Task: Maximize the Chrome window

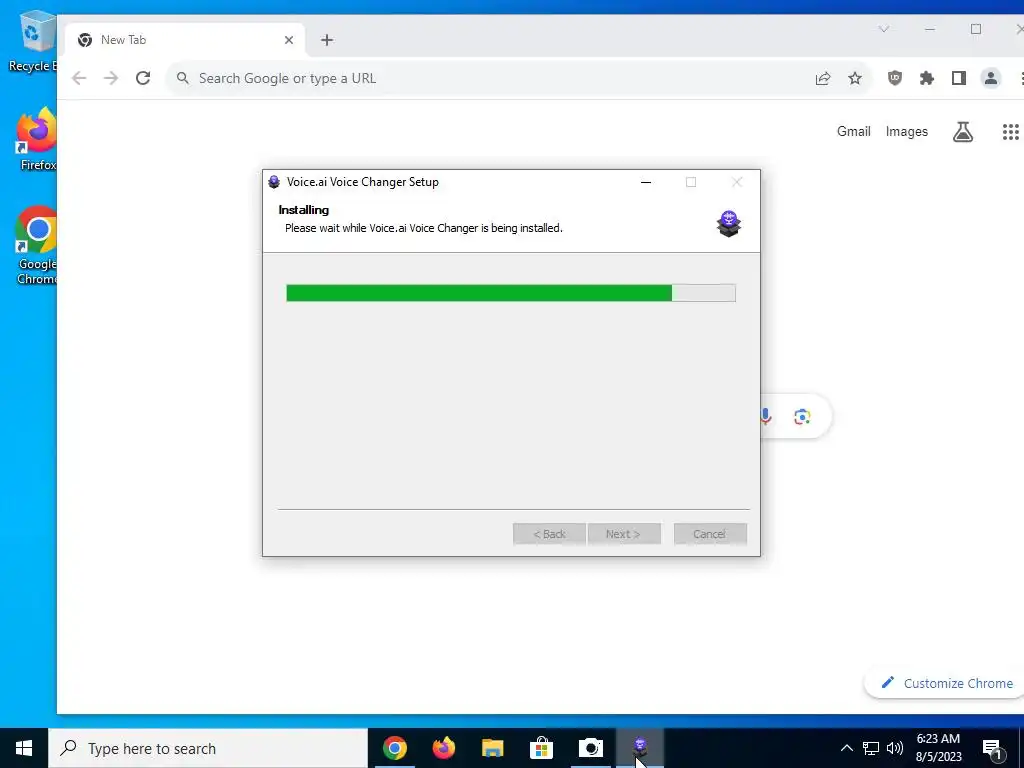Action: pyautogui.click(x=976, y=29)
